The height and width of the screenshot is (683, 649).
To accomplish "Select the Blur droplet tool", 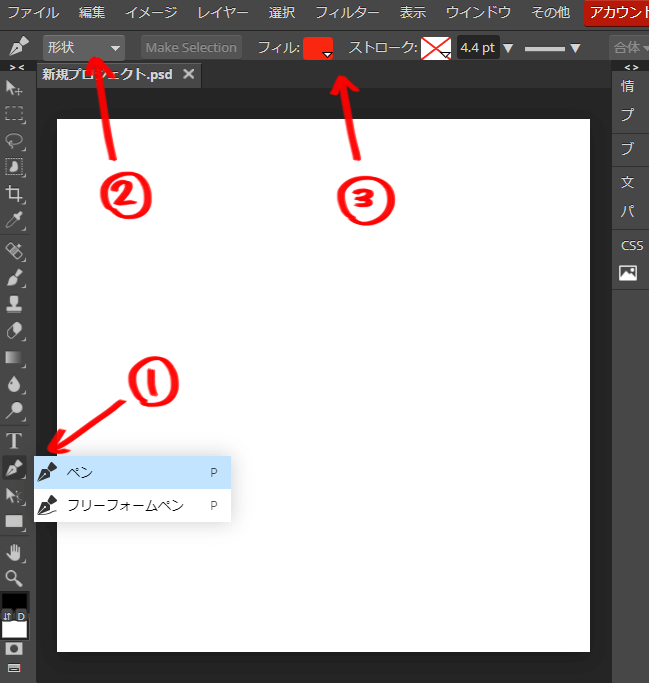I will coord(14,384).
